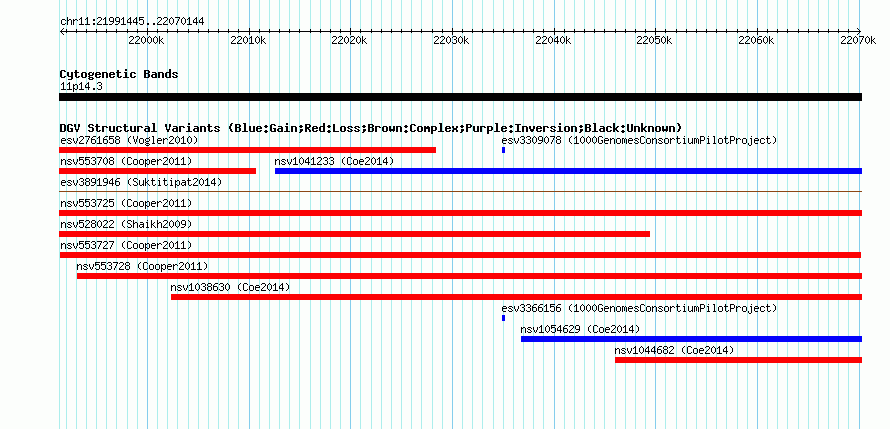The height and width of the screenshot is (429, 890).
Task: Open the nsv1038630 (Coe2014) label
Action: coord(230,287)
